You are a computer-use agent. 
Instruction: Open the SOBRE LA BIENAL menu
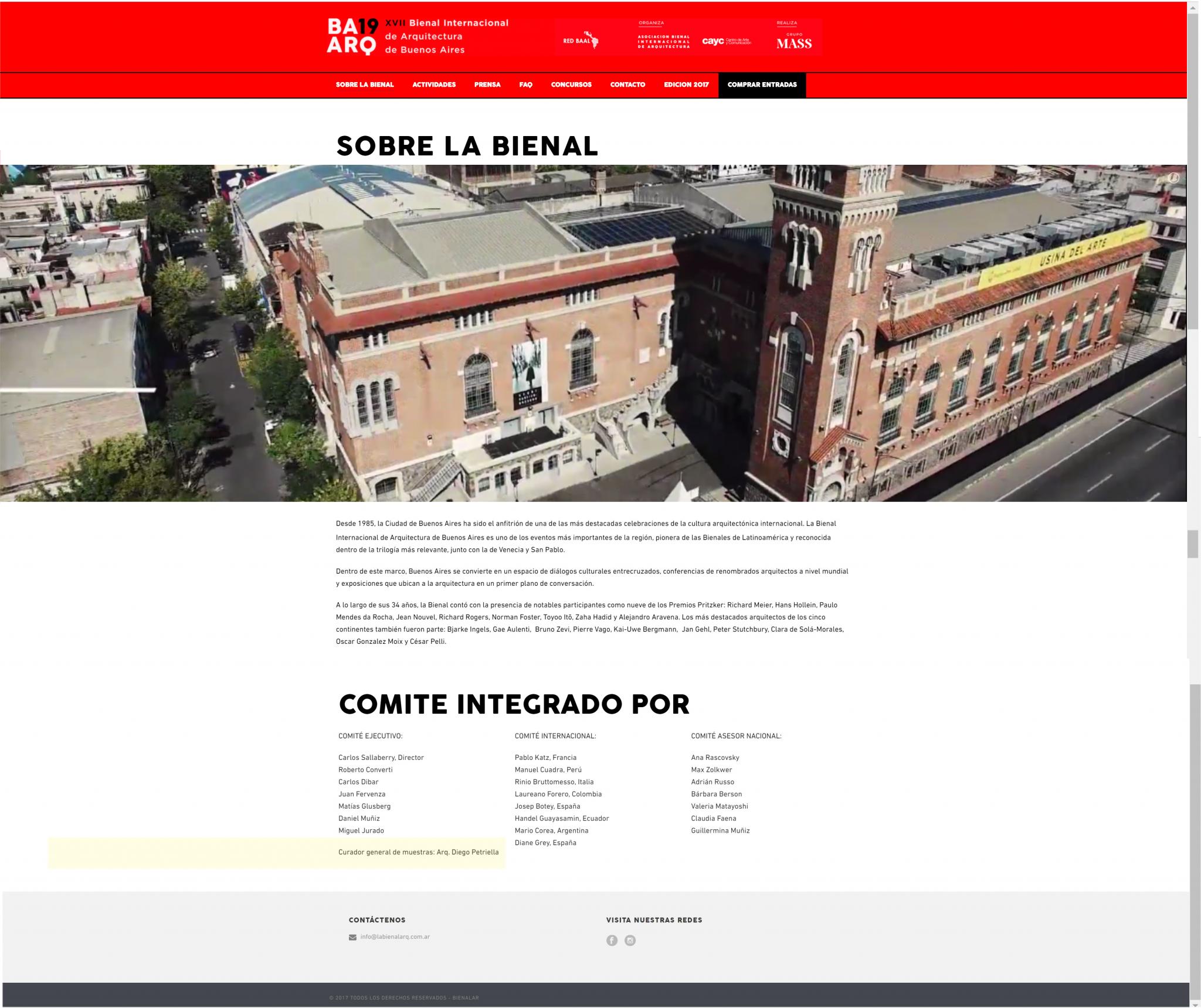365,85
